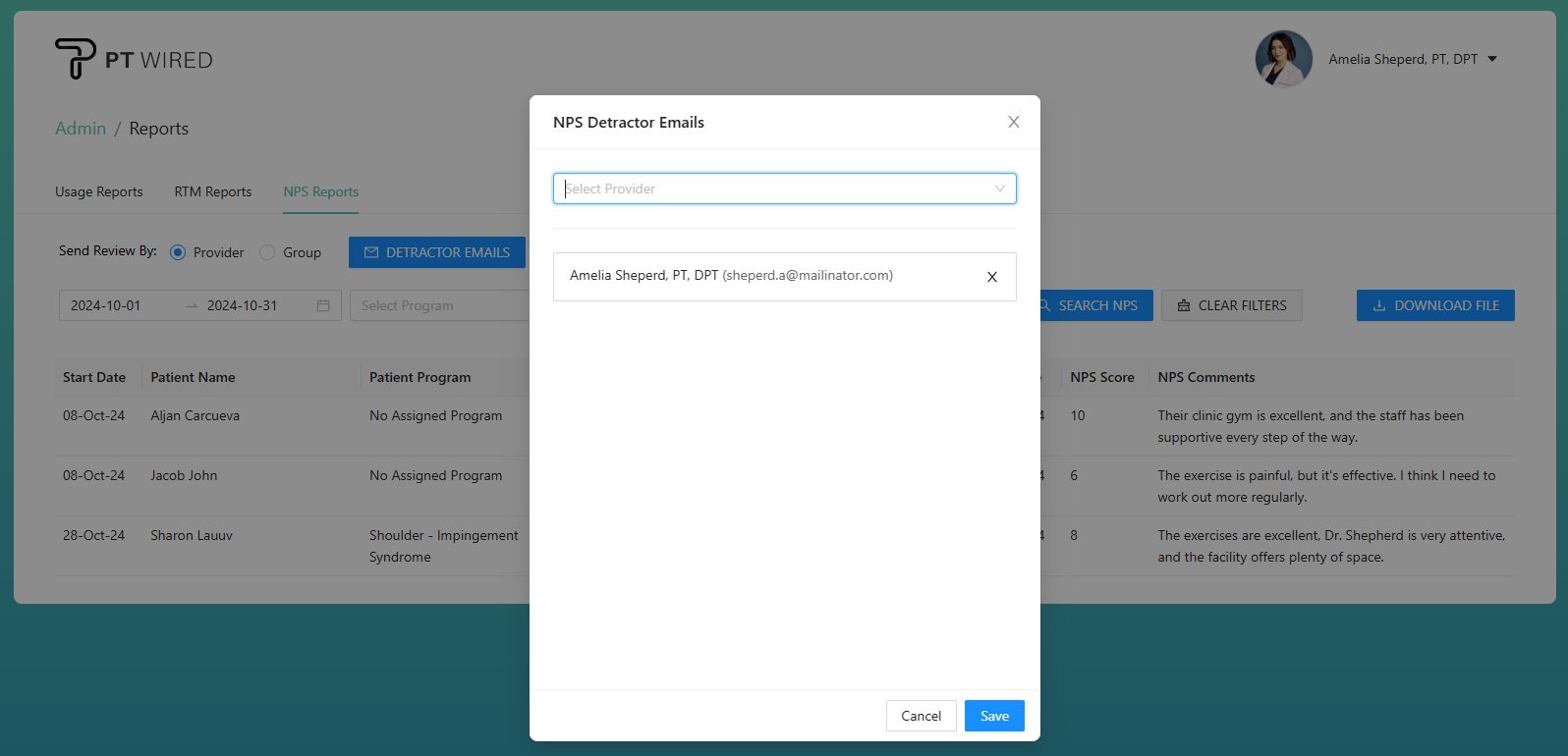
Task: Close the NPS Detractor Emails dialog
Action: [1013, 122]
